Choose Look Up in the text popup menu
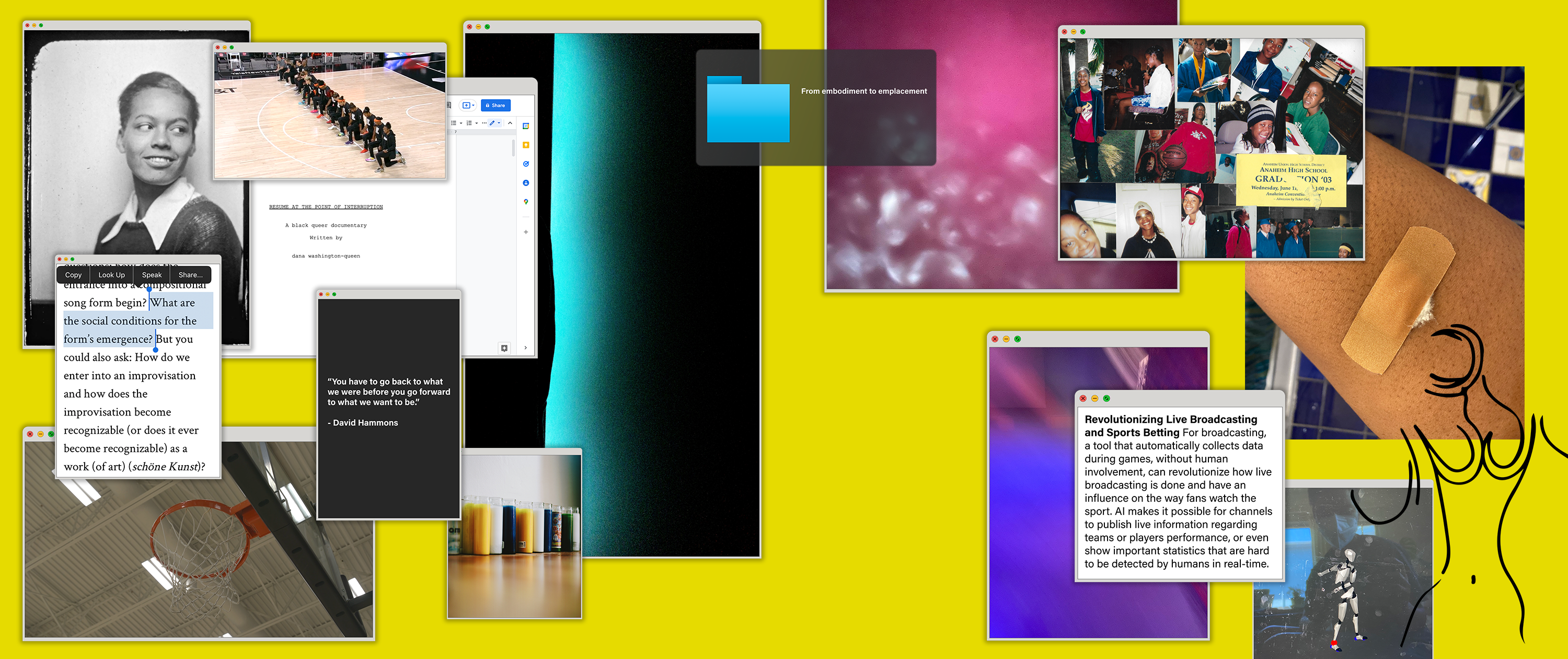1568x659 pixels. [111, 275]
